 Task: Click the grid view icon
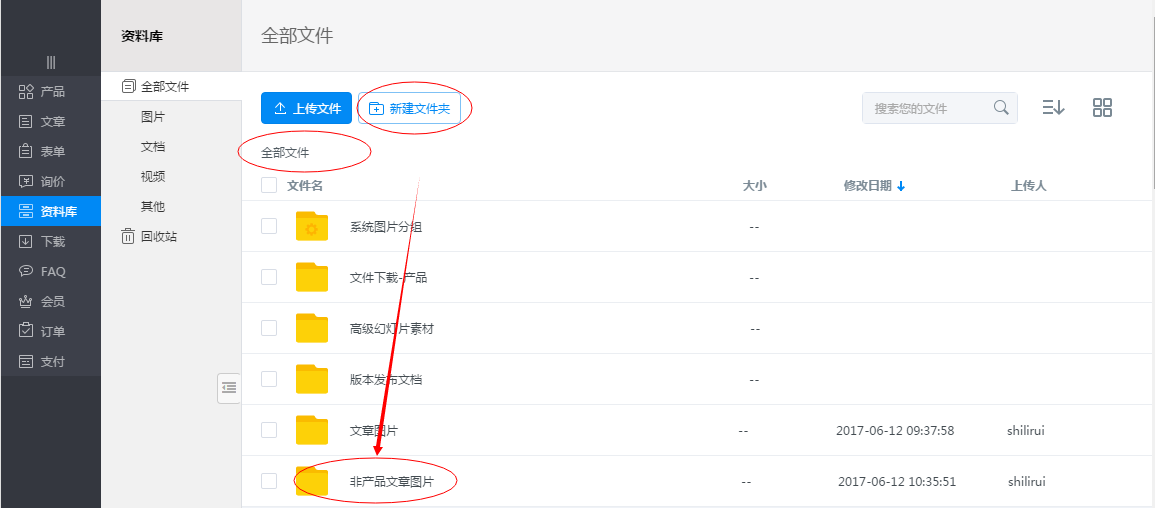click(x=1102, y=108)
